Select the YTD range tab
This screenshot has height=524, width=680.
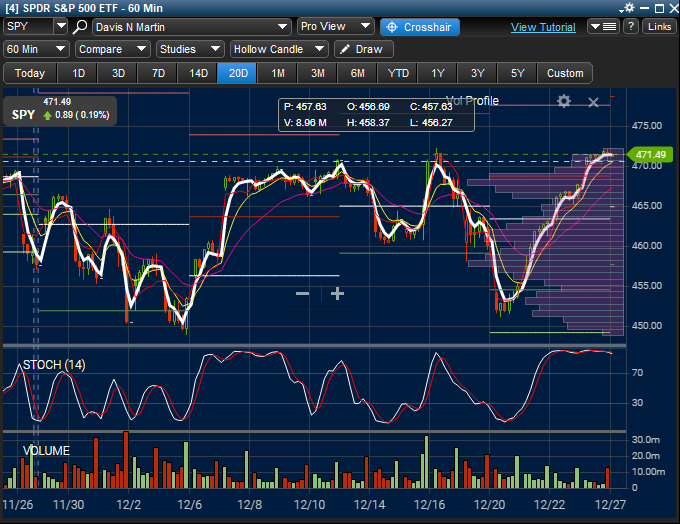(x=398, y=73)
